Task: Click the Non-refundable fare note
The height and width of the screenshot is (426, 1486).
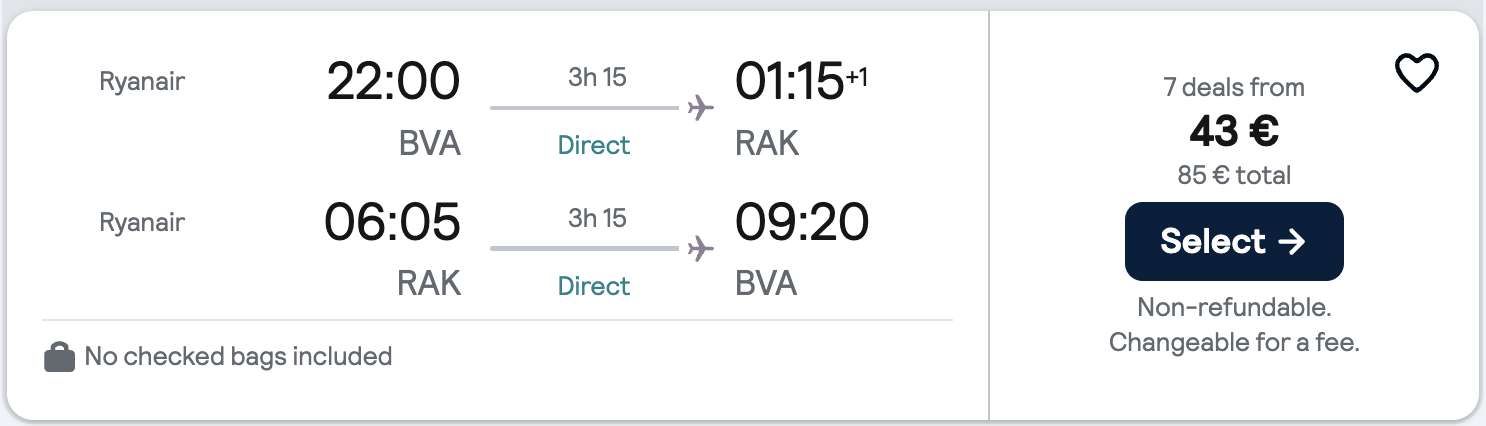Action: pyautogui.click(x=1234, y=307)
